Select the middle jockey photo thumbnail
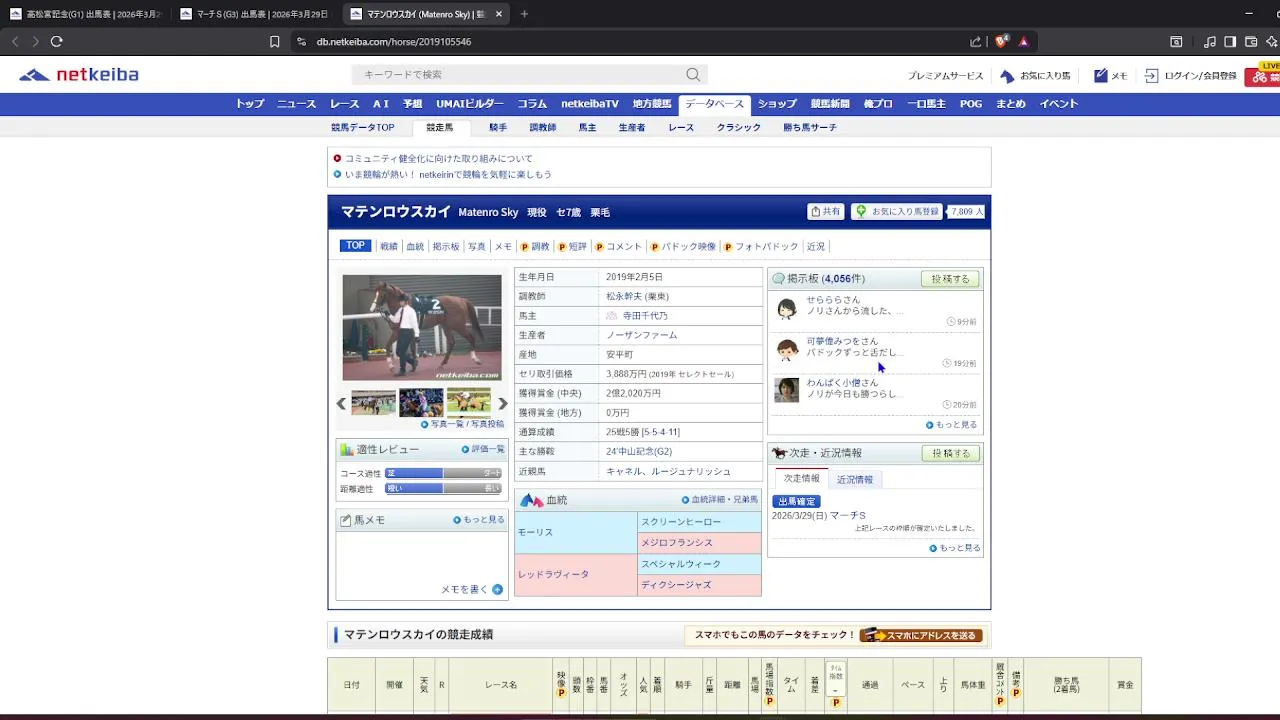The image size is (1280, 720). 421,403
